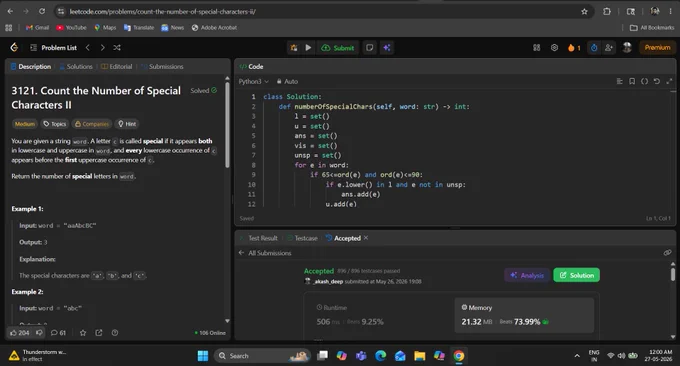The image size is (680, 366).
Task: Expand the Topics tag
Action: coord(55,124)
